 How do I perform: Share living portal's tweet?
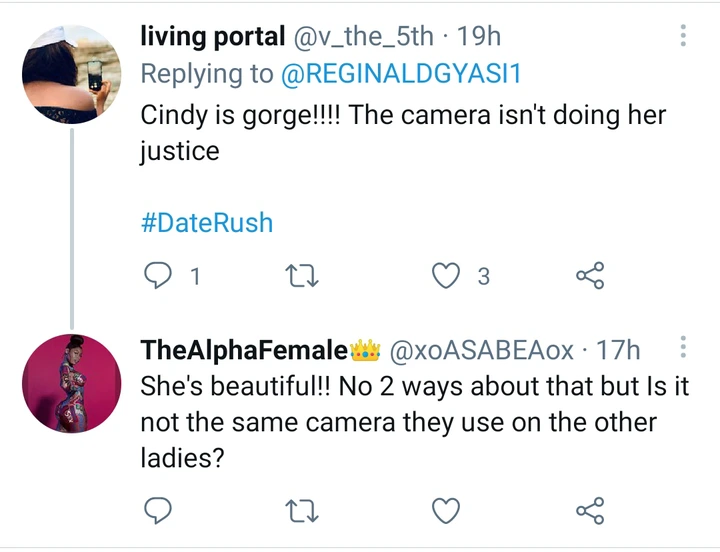pos(590,276)
